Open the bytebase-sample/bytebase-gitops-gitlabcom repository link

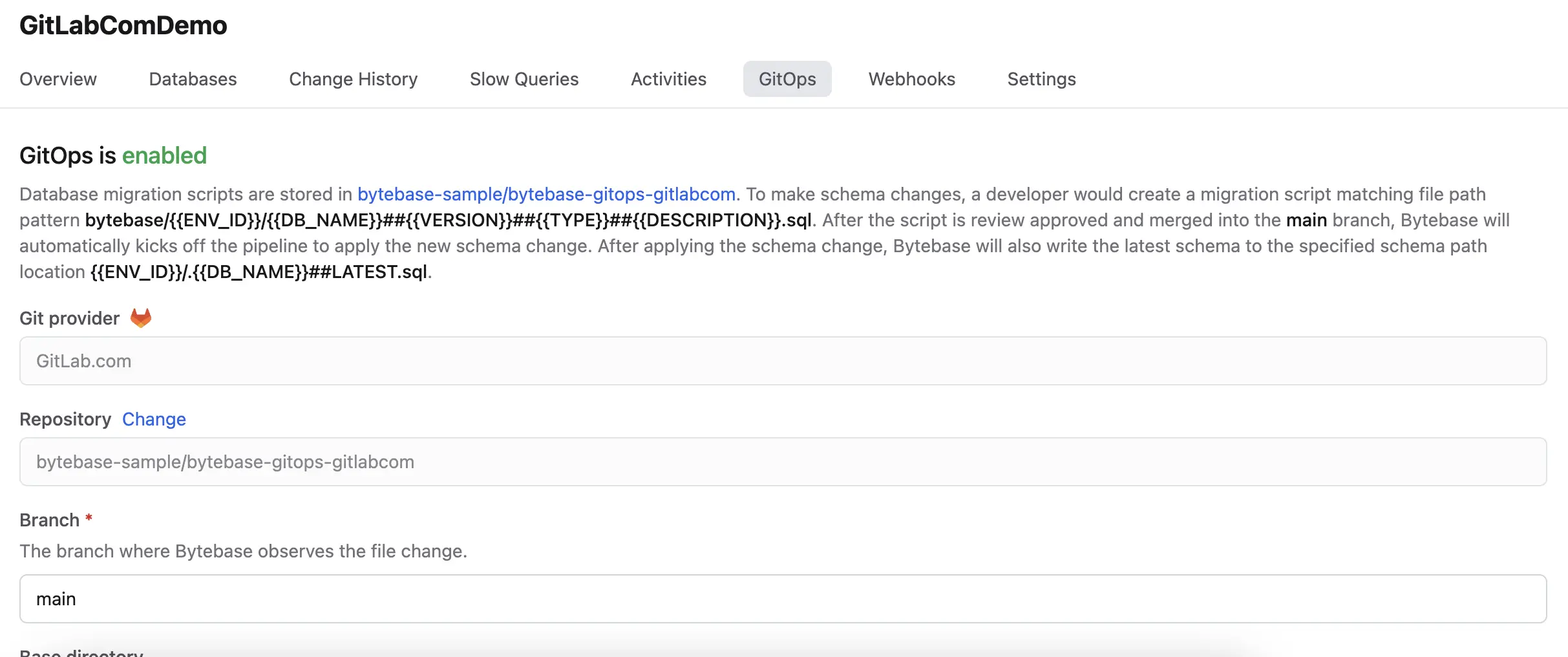coord(546,193)
